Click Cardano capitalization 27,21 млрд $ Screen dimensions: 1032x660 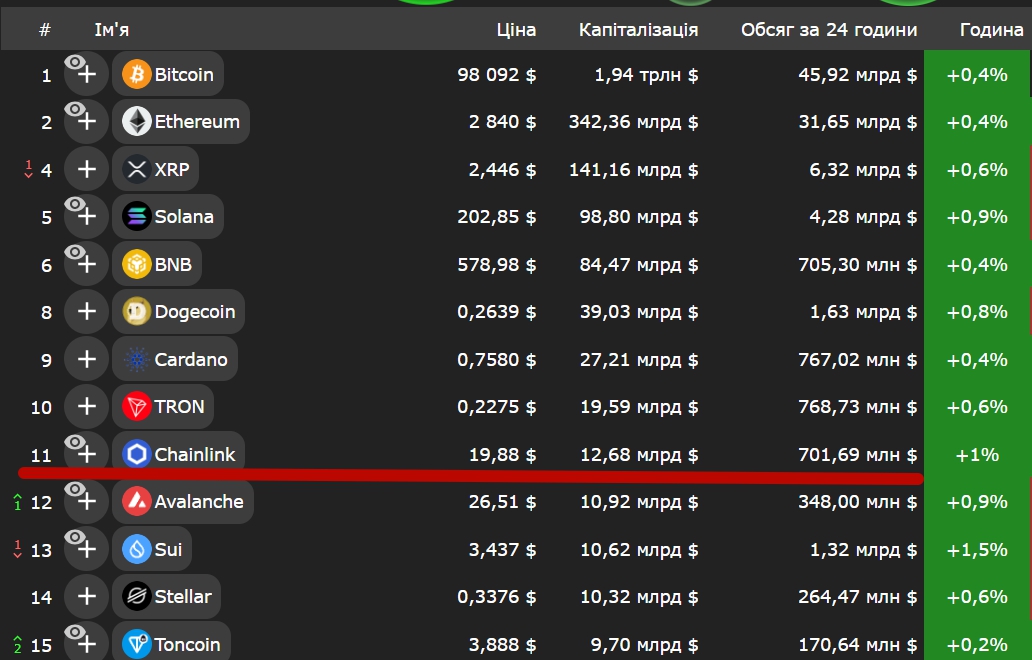pyautogui.click(x=639, y=359)
